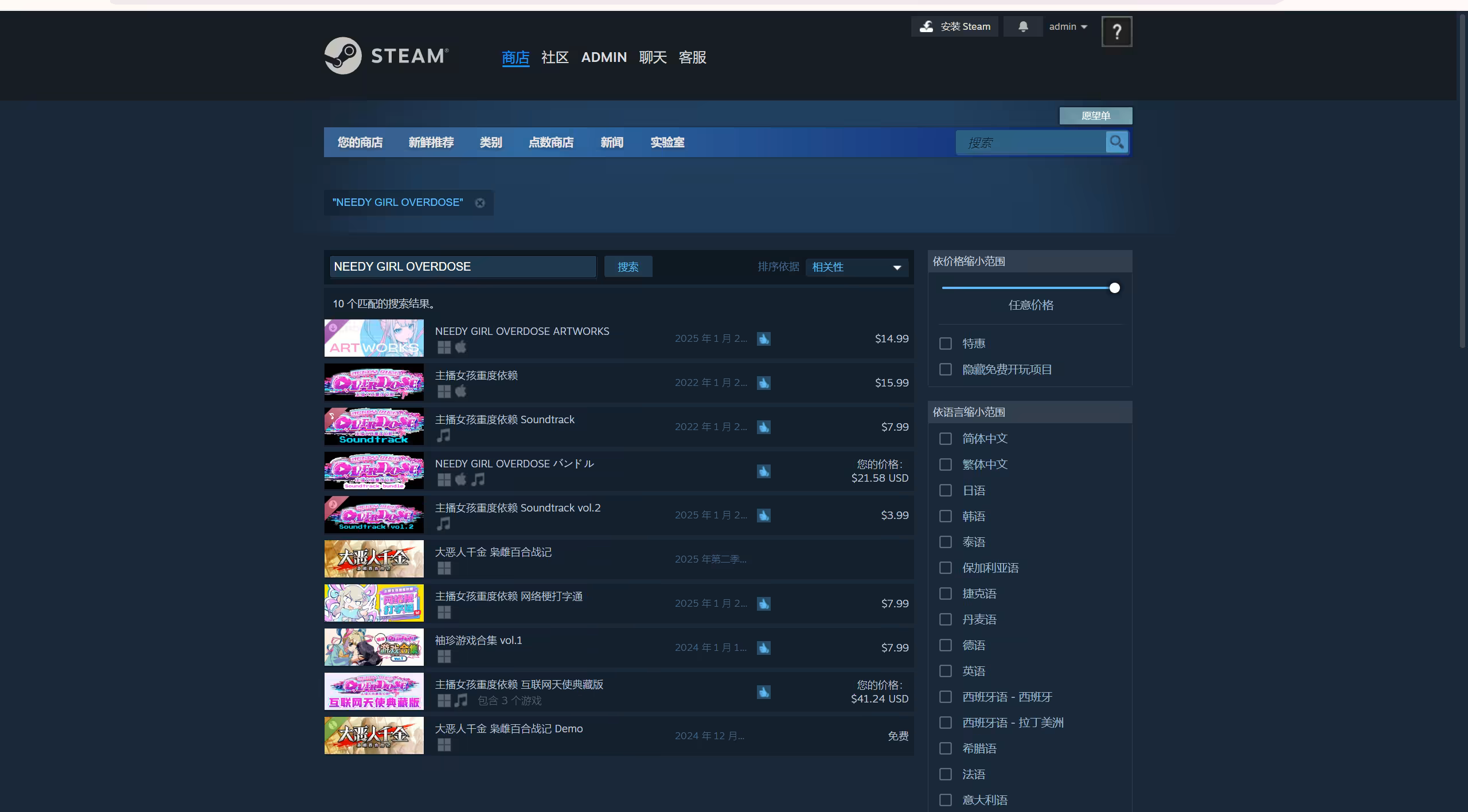Image resolution: width=1468 pixels, height=812 pixels.
Task: Click the 安装 Steam download icon
Action: [x=926, y=26]
